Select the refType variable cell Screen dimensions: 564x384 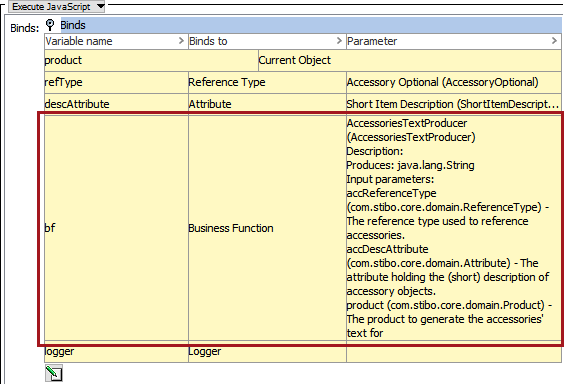pos(116,82)
